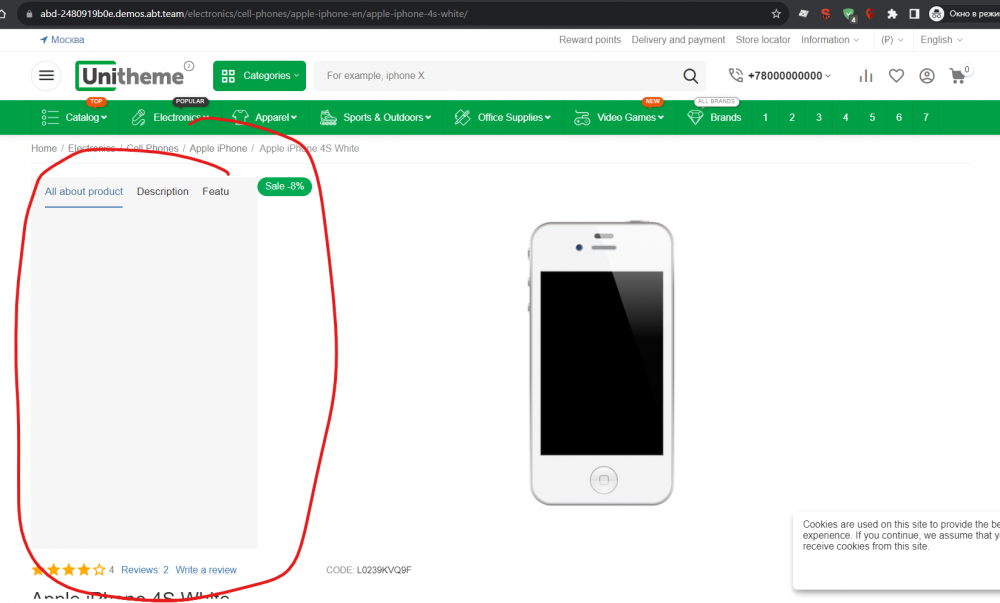1000x603 pixels.
Task: Expand the Information dropdown
Action: [x=827, y=40]
